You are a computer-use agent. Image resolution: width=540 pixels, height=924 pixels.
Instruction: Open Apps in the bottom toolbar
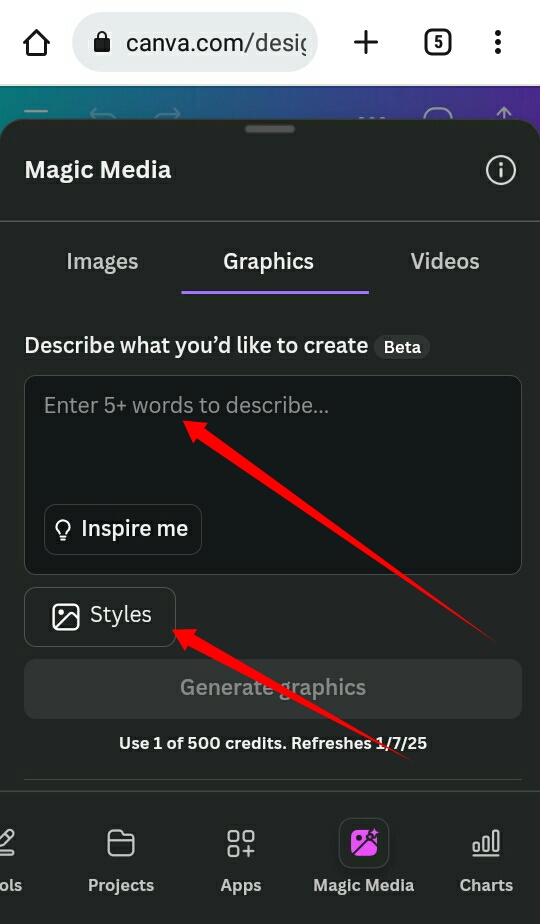(x=241, y=860)
